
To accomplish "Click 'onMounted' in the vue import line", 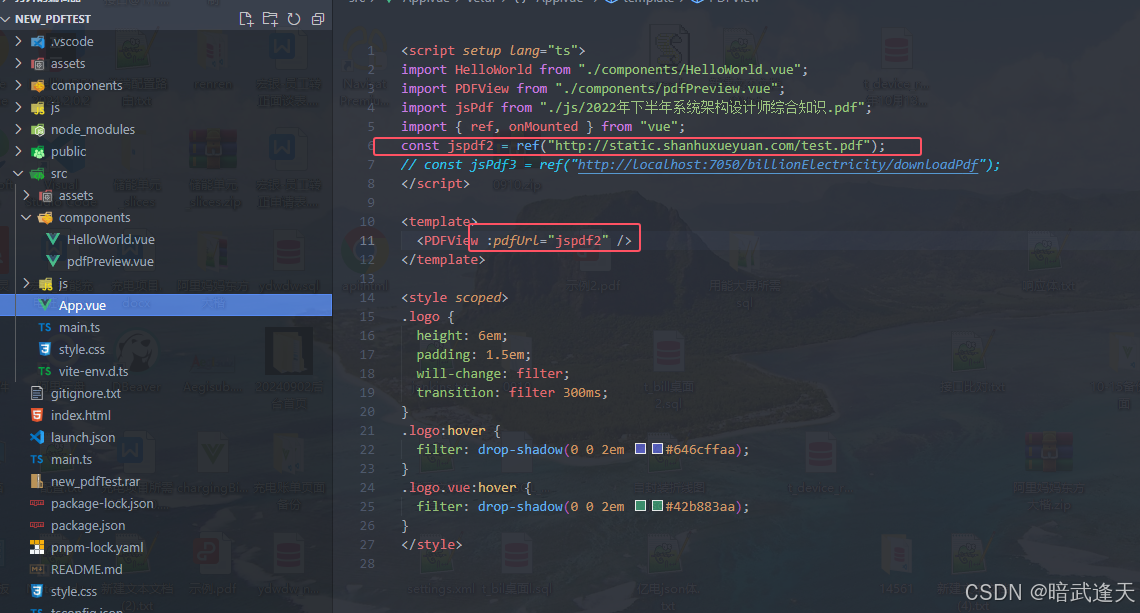I will click(543, 127).
